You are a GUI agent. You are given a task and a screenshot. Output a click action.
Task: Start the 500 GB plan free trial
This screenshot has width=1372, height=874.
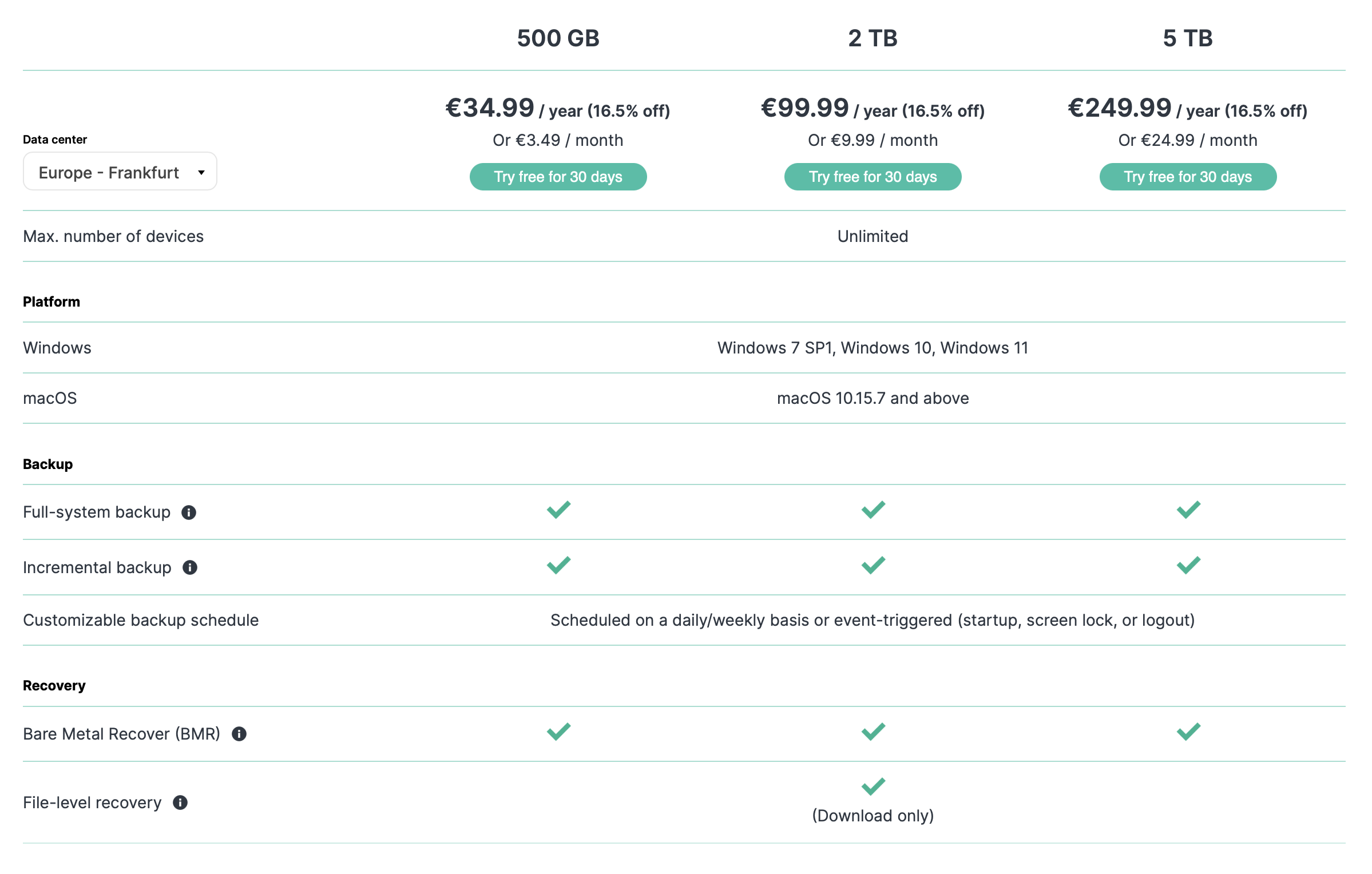tap(558, 177)
